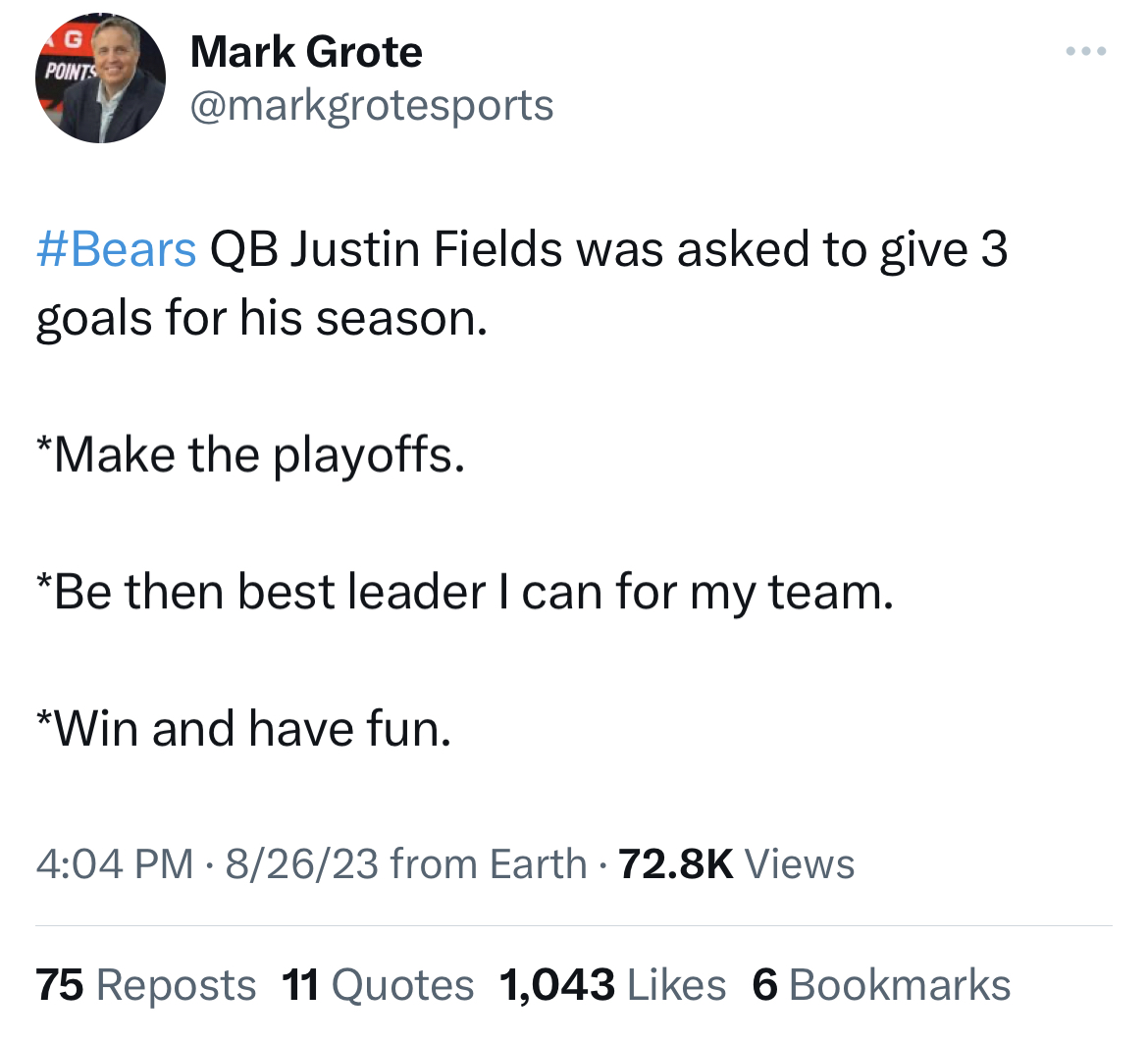This screenshot has height=1042, width=1148.
Task: Click Mark Grote's profile avatar
Action: click(x=99, y=79)
